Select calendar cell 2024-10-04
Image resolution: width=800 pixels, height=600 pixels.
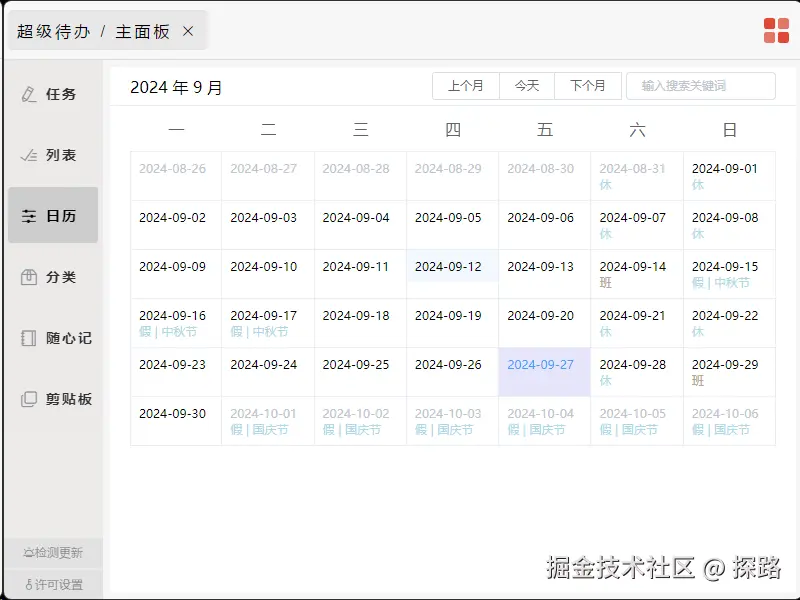[544, 421]
